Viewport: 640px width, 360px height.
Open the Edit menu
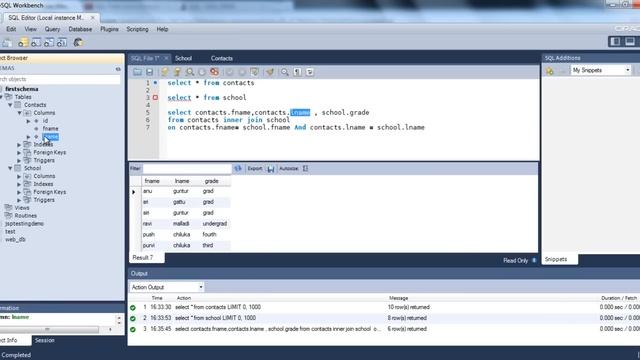click(11, 29)
